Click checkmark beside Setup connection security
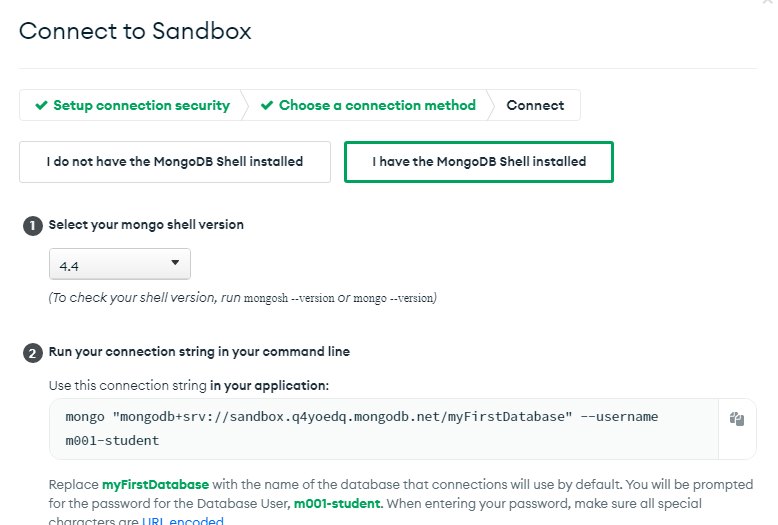This screenshot has width=778, height=525. click(x=41, y=105)
